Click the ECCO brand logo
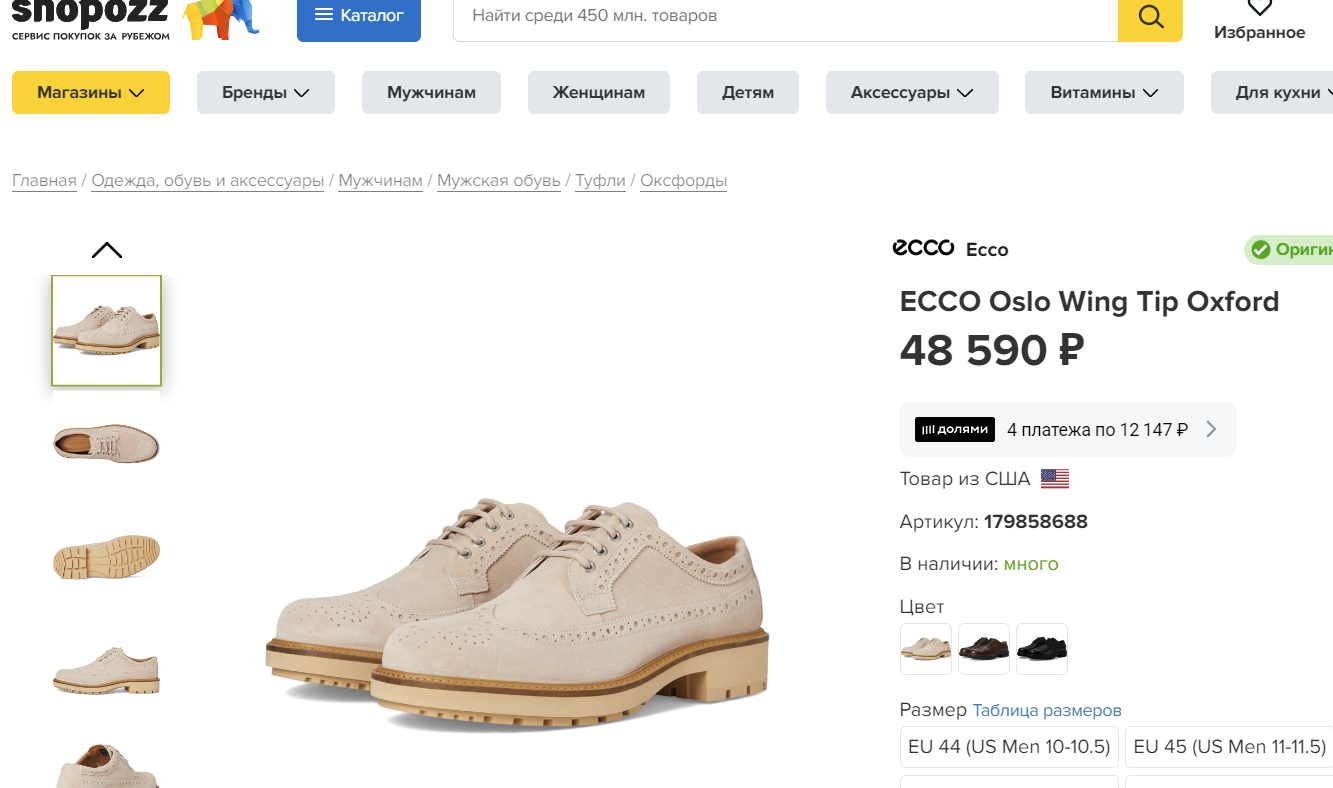 [923, 248]
